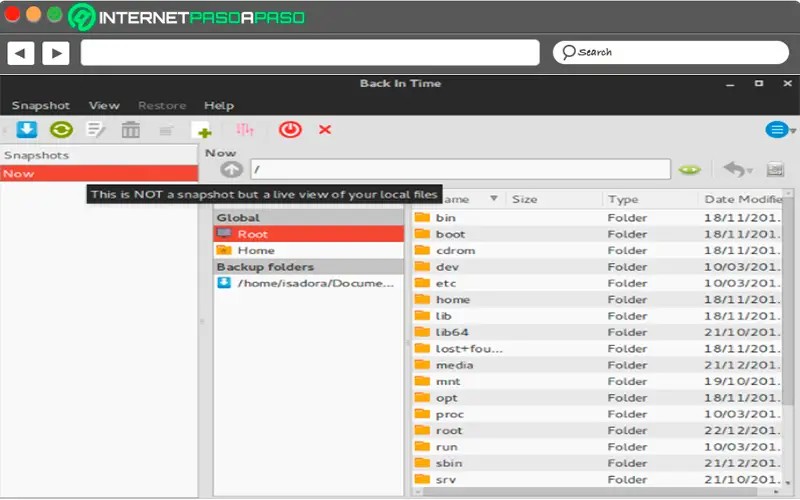Screen dimensions: 800x500
Task: Open Settings via the sliders icon
Action: [245, 130]
